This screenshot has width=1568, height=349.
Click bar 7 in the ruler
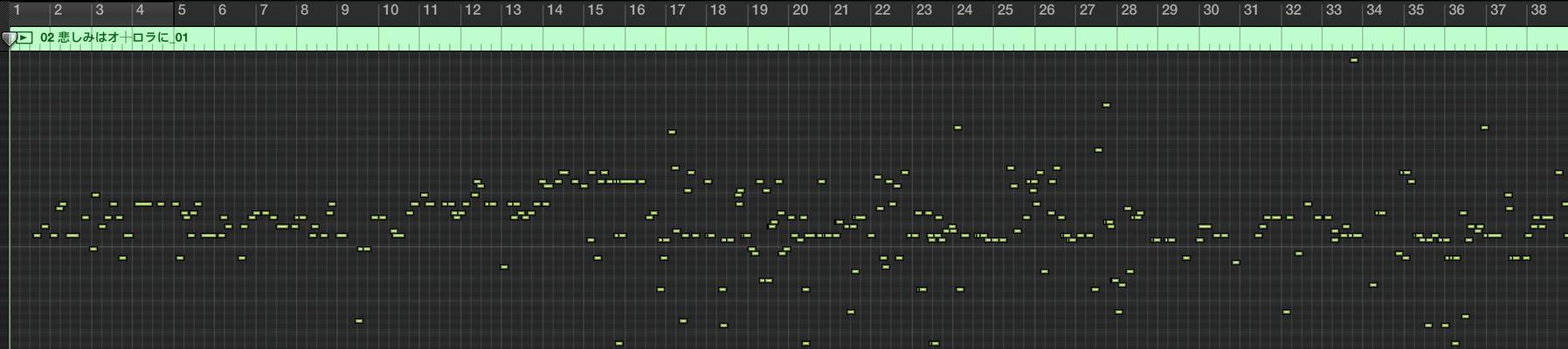point(263,10)
